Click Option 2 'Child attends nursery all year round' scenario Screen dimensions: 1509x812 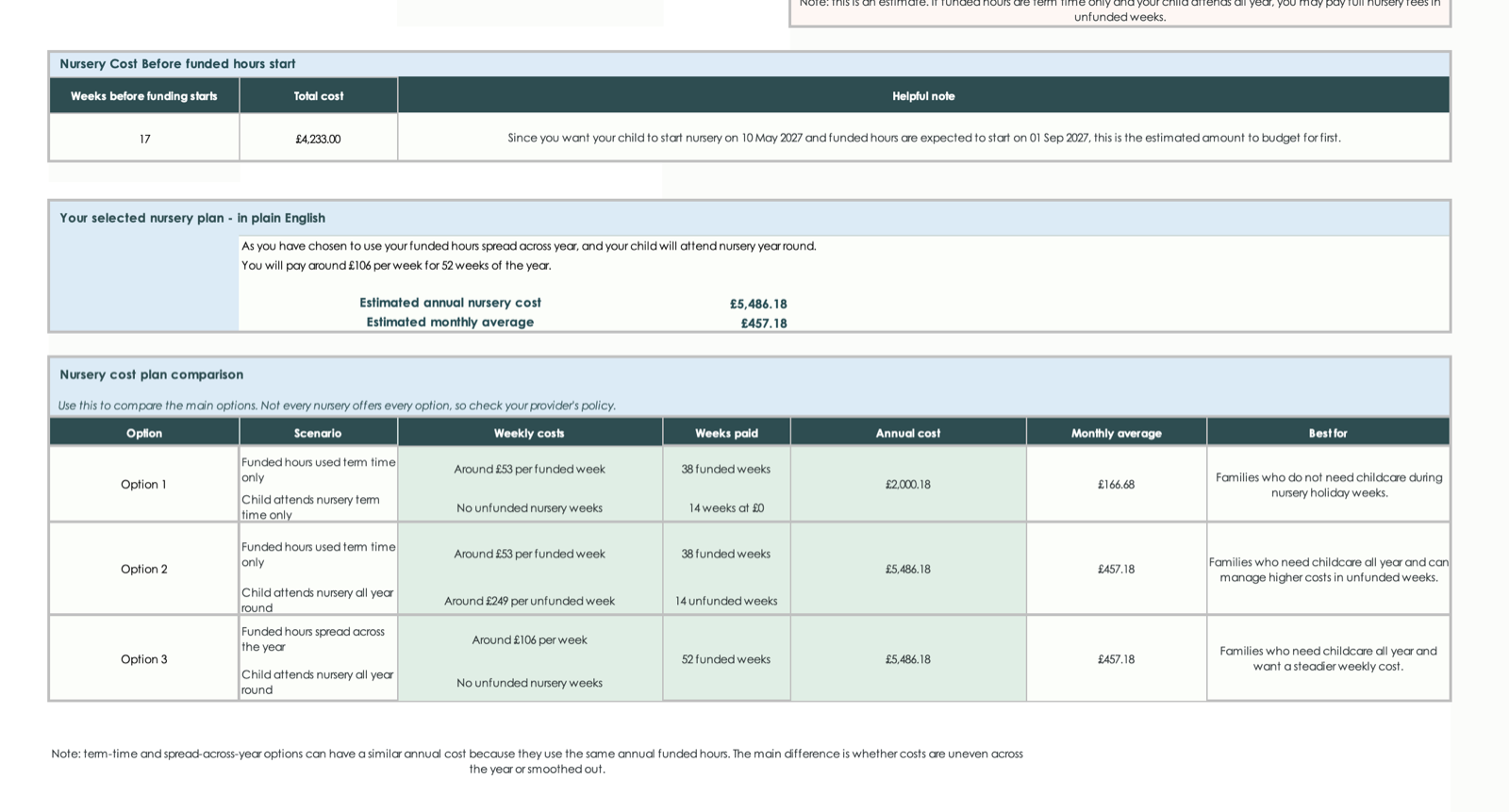coord(317,600)
